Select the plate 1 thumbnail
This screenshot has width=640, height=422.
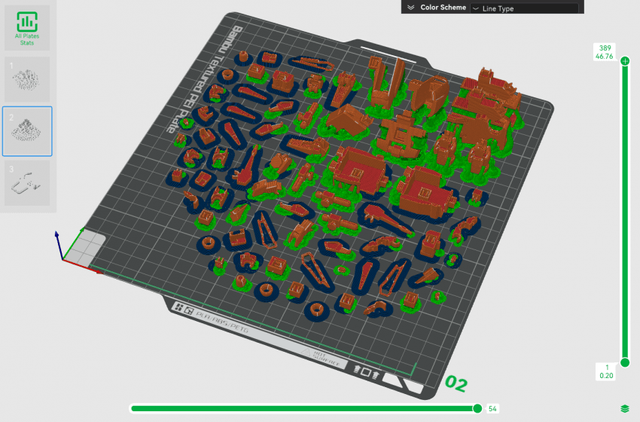tap(28, 77)
